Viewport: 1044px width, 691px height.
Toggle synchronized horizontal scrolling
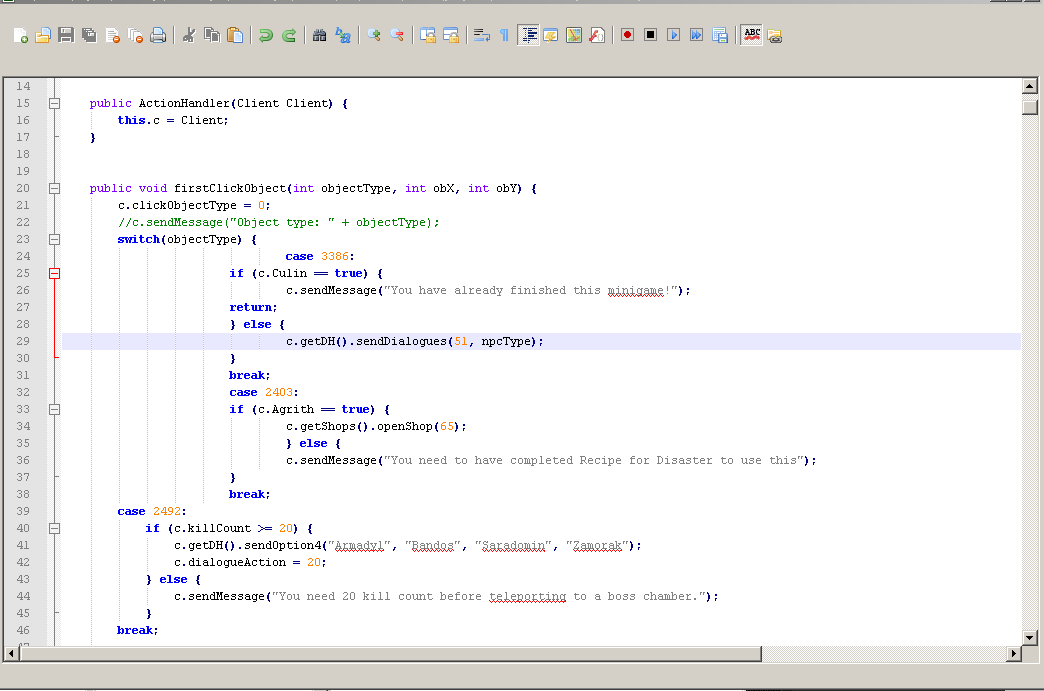pos(451,35)
